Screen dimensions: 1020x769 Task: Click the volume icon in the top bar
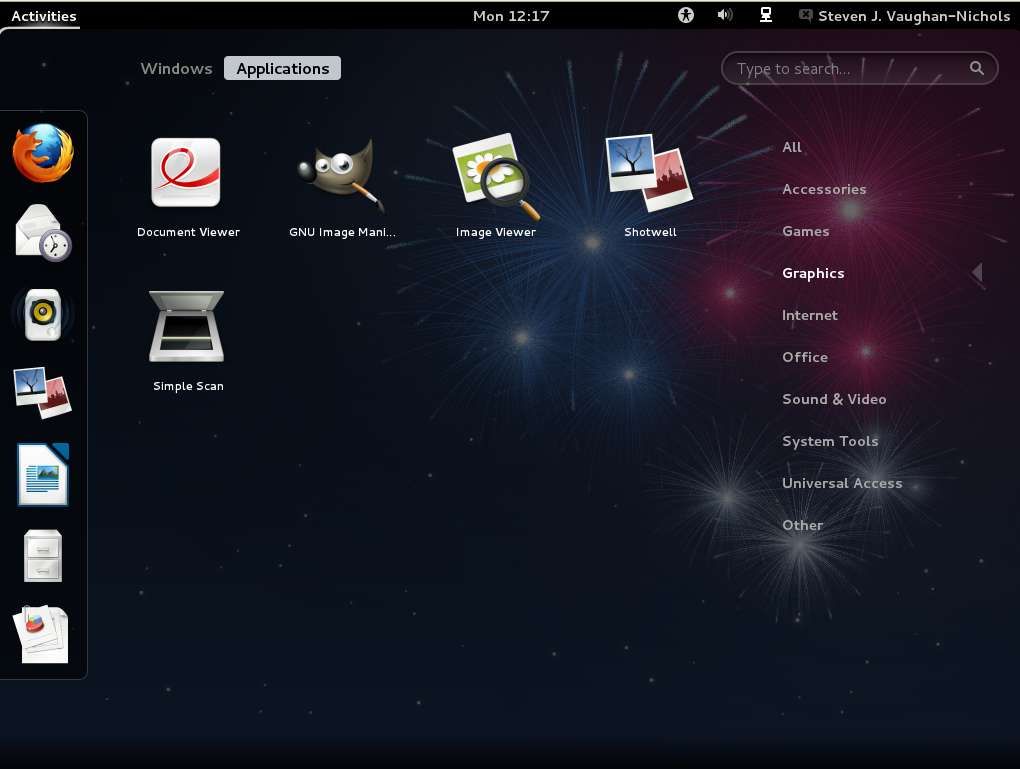click(725, 15)
